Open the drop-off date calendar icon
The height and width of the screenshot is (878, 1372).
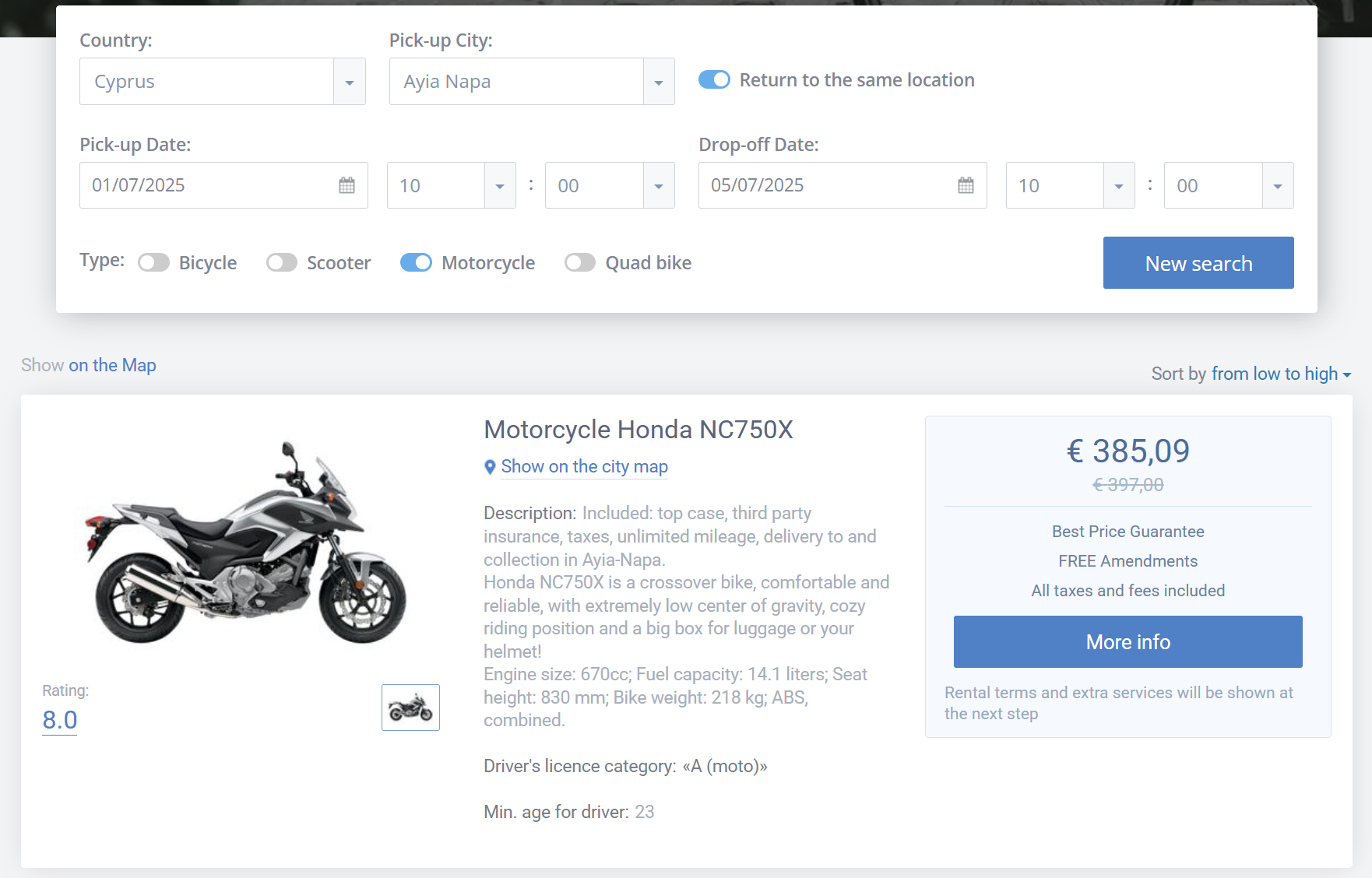pos(966,185)
